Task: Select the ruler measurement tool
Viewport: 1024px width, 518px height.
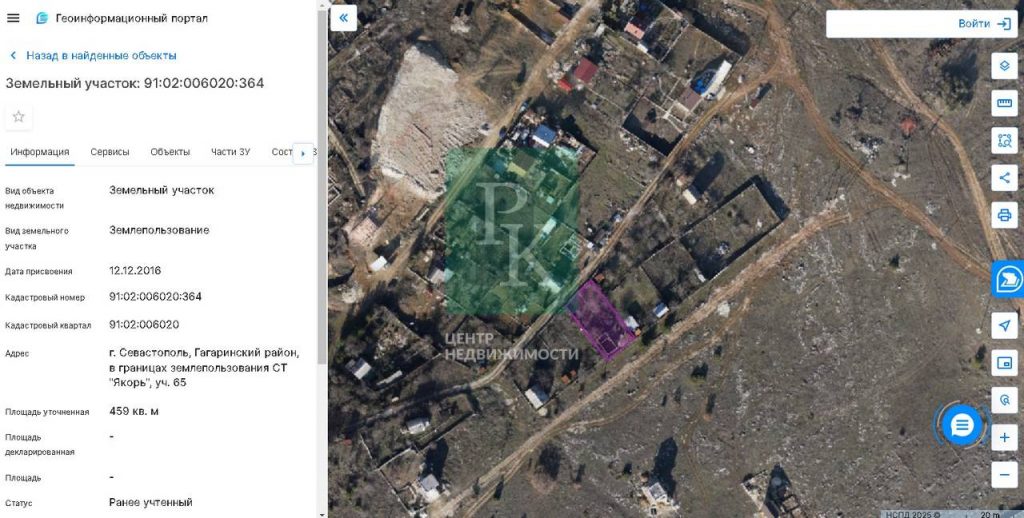Action: click(x=1004, y=103)
